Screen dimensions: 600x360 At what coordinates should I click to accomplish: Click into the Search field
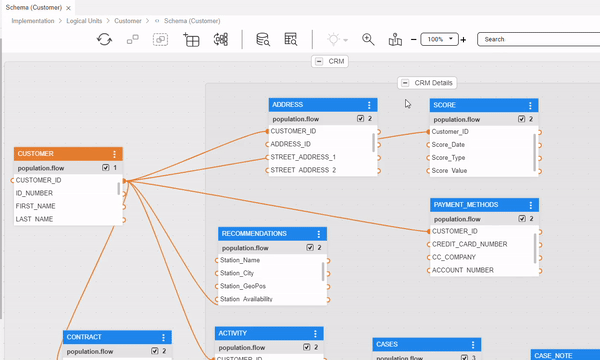pyautogui.click(x=539, y=39)
